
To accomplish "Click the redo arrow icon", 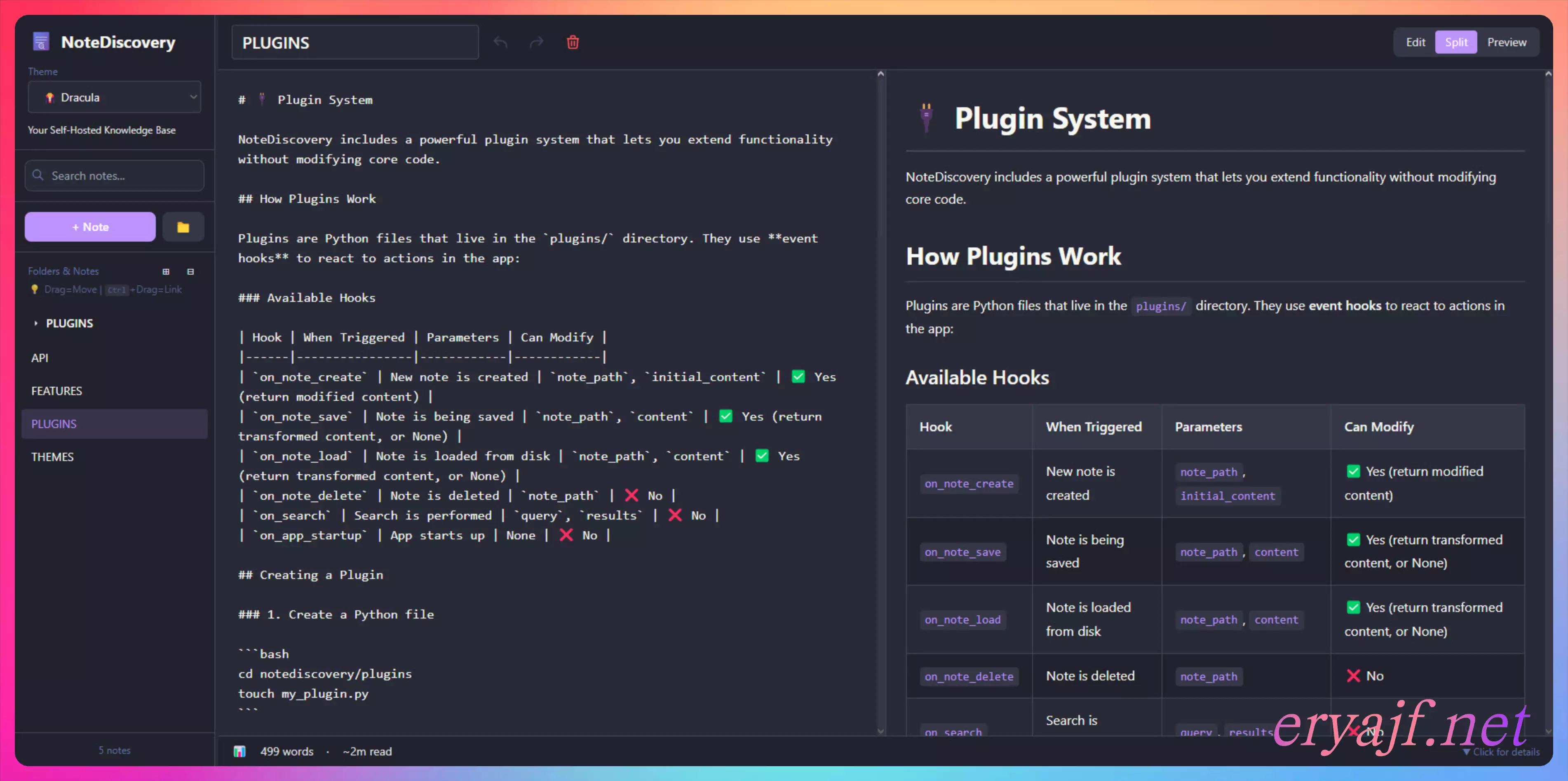I will point(536,42).
